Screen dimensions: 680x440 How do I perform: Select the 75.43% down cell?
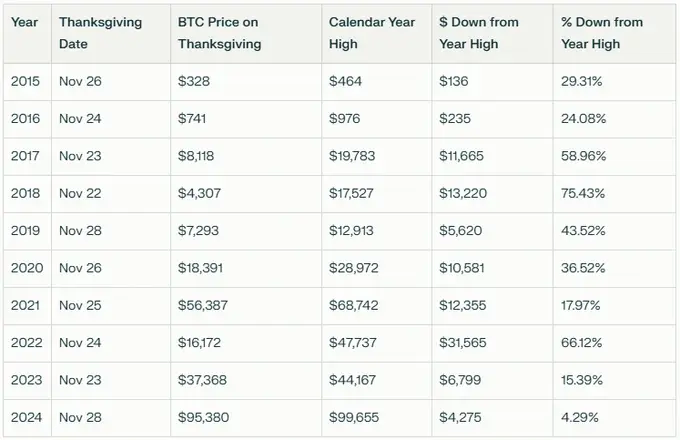[582, 194]
